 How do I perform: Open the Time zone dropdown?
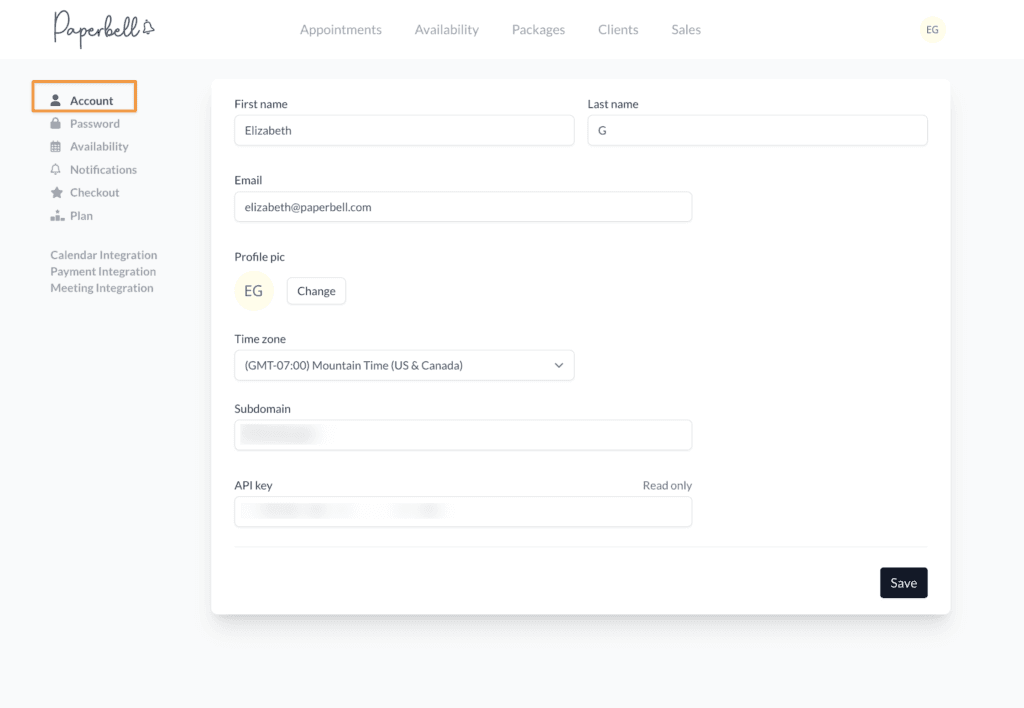coord(404,365)
